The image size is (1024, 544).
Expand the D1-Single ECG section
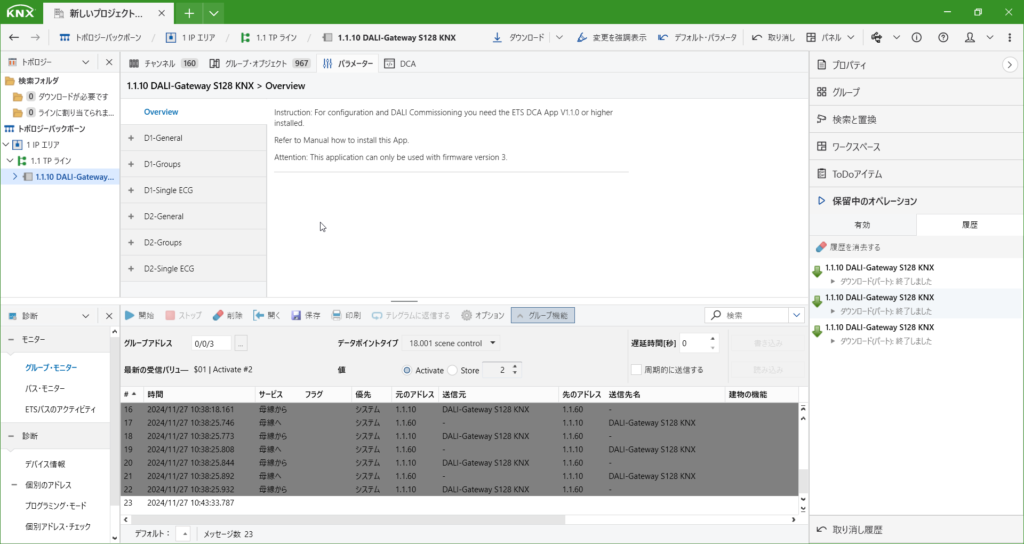(131, 190)
